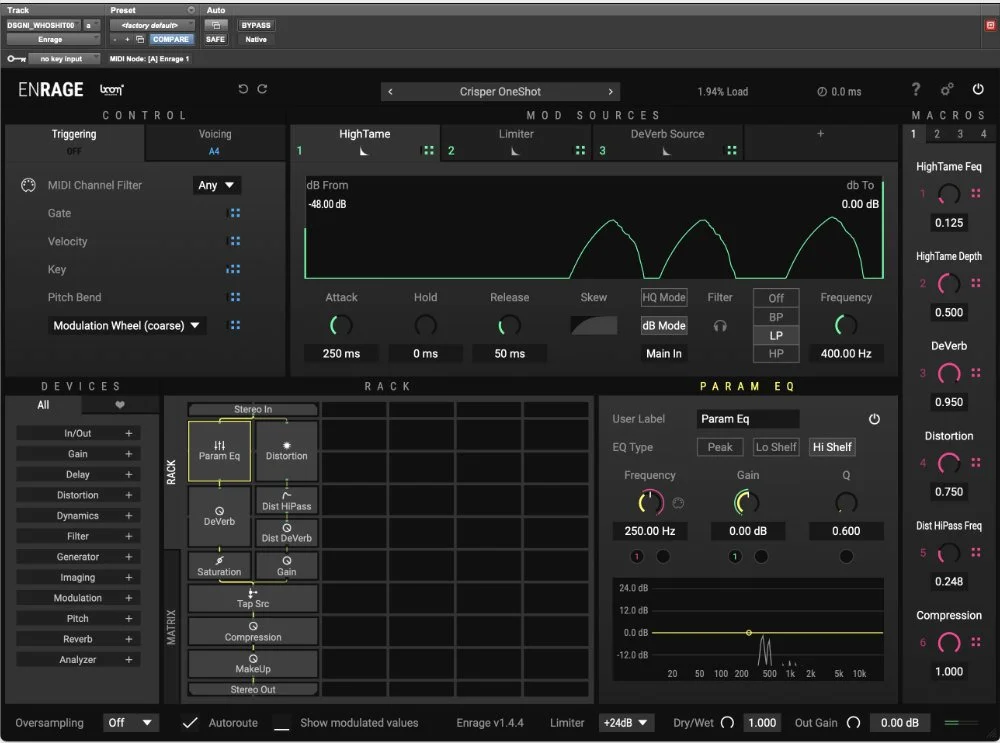This screenshot has height=743, width=1000.
Task: Click the redo arrow icon
Action: [262, 89]
